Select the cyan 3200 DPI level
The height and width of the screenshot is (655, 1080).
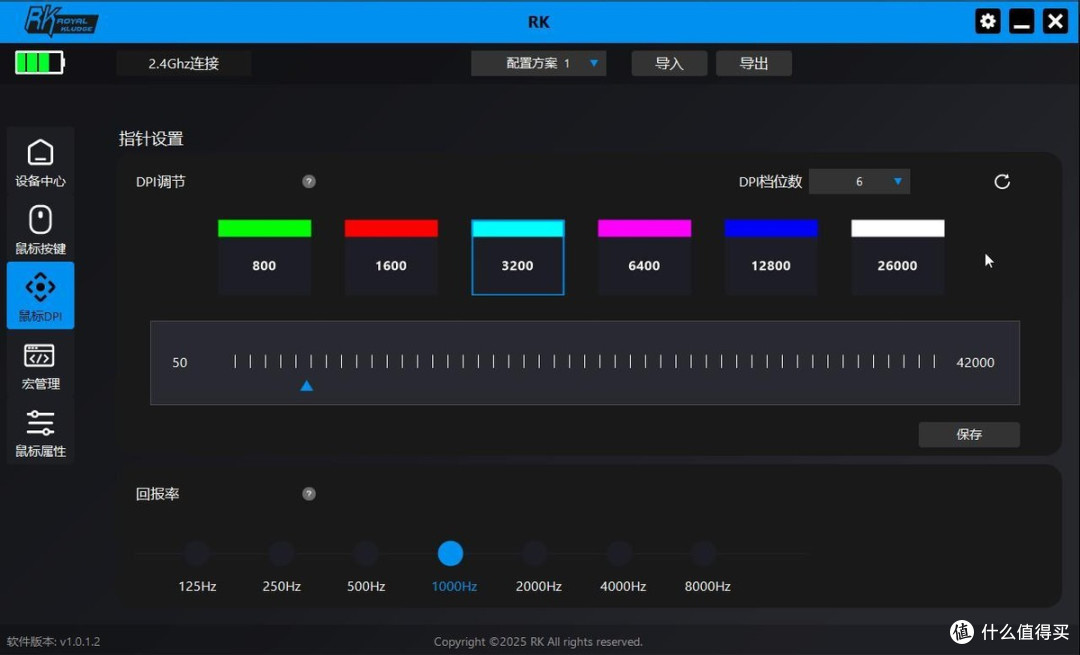click(518, 257)
